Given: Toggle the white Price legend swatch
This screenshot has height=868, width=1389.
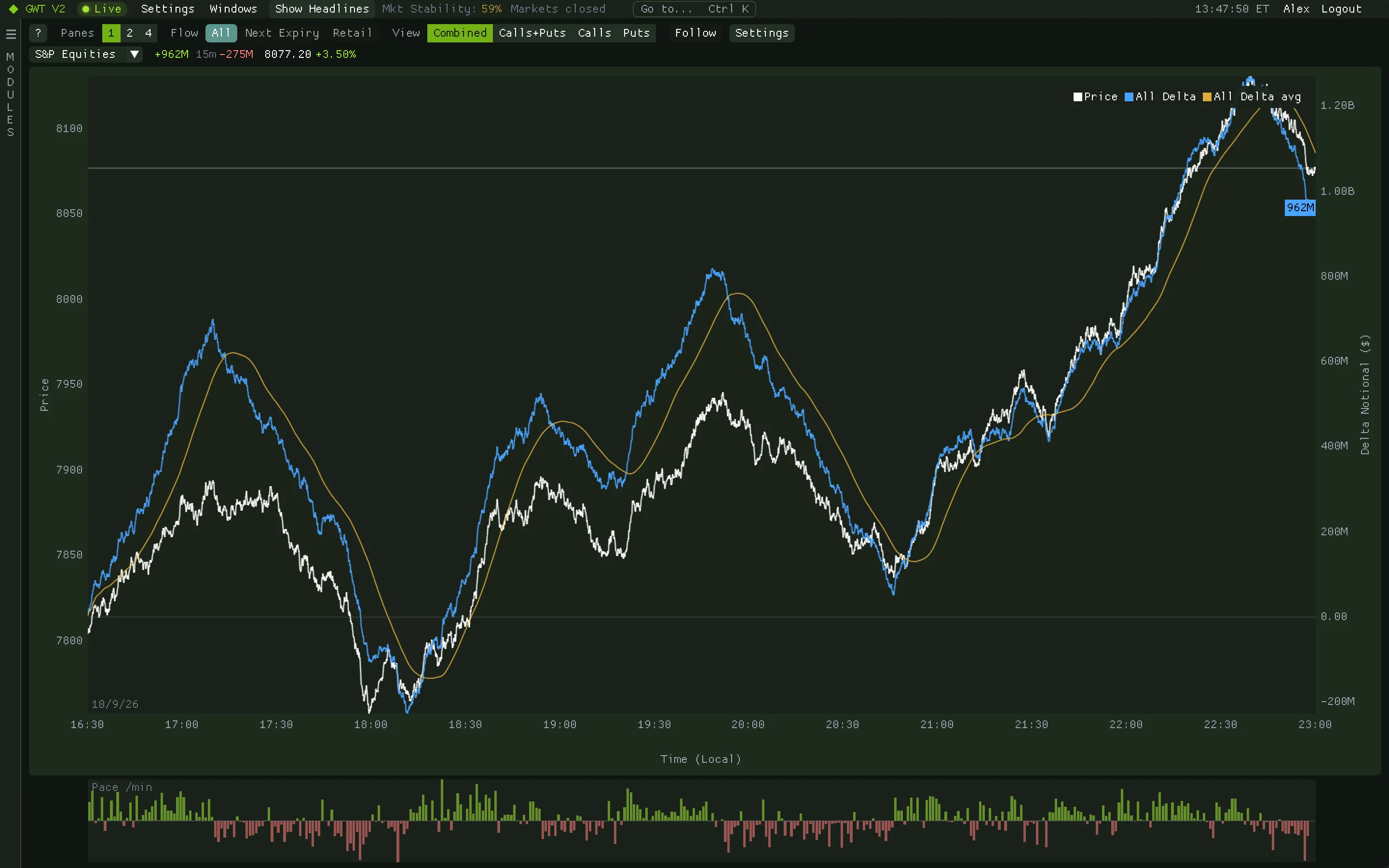Looking at the screenshot, I should point(1077,97).
